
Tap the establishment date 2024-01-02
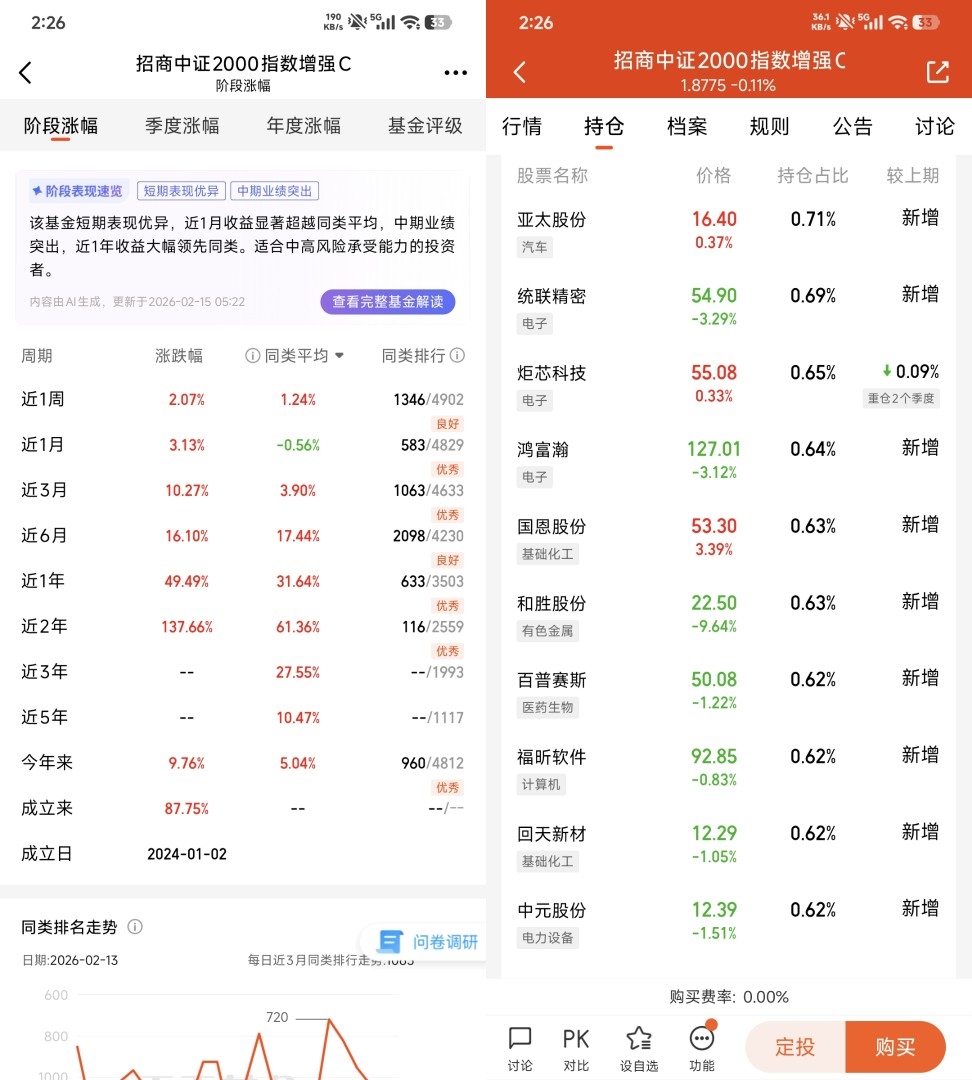187,854
